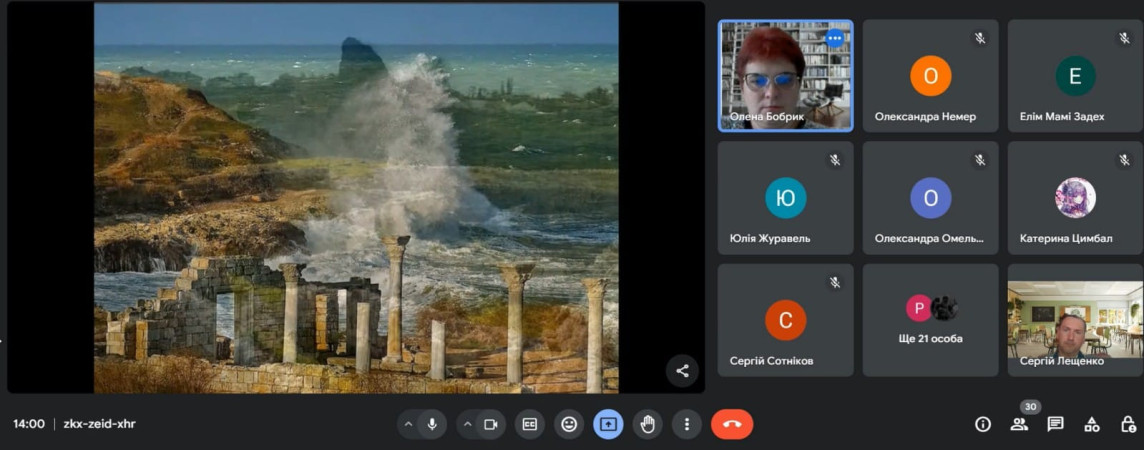The image size is (1144, 450).
Task: Select the 'Ще 21 особа' tile
Action: pyautogui.click(x=930, y=319)
